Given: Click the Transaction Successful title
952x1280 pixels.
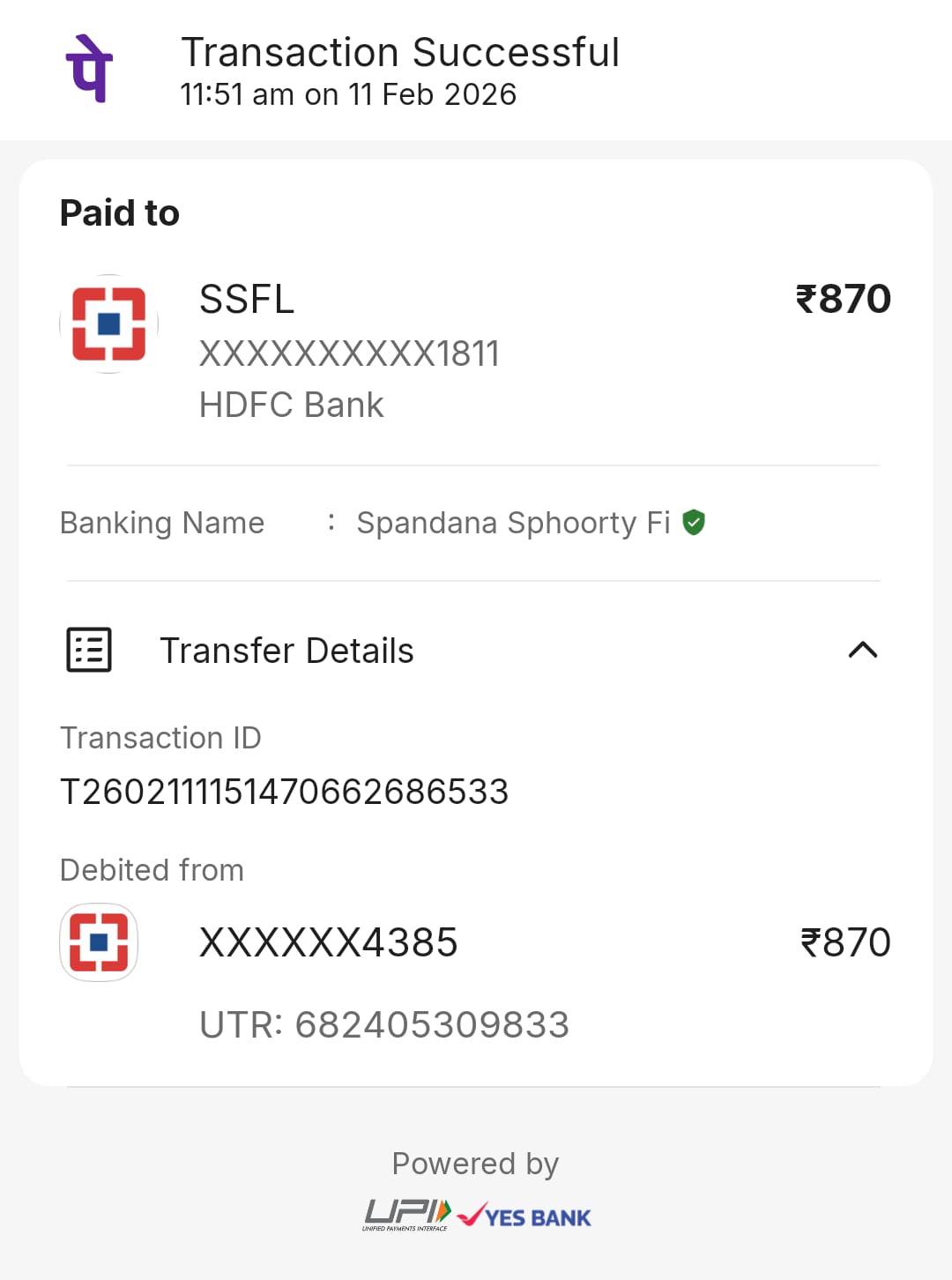Looking at the screenshot, I should pos(400,53).
